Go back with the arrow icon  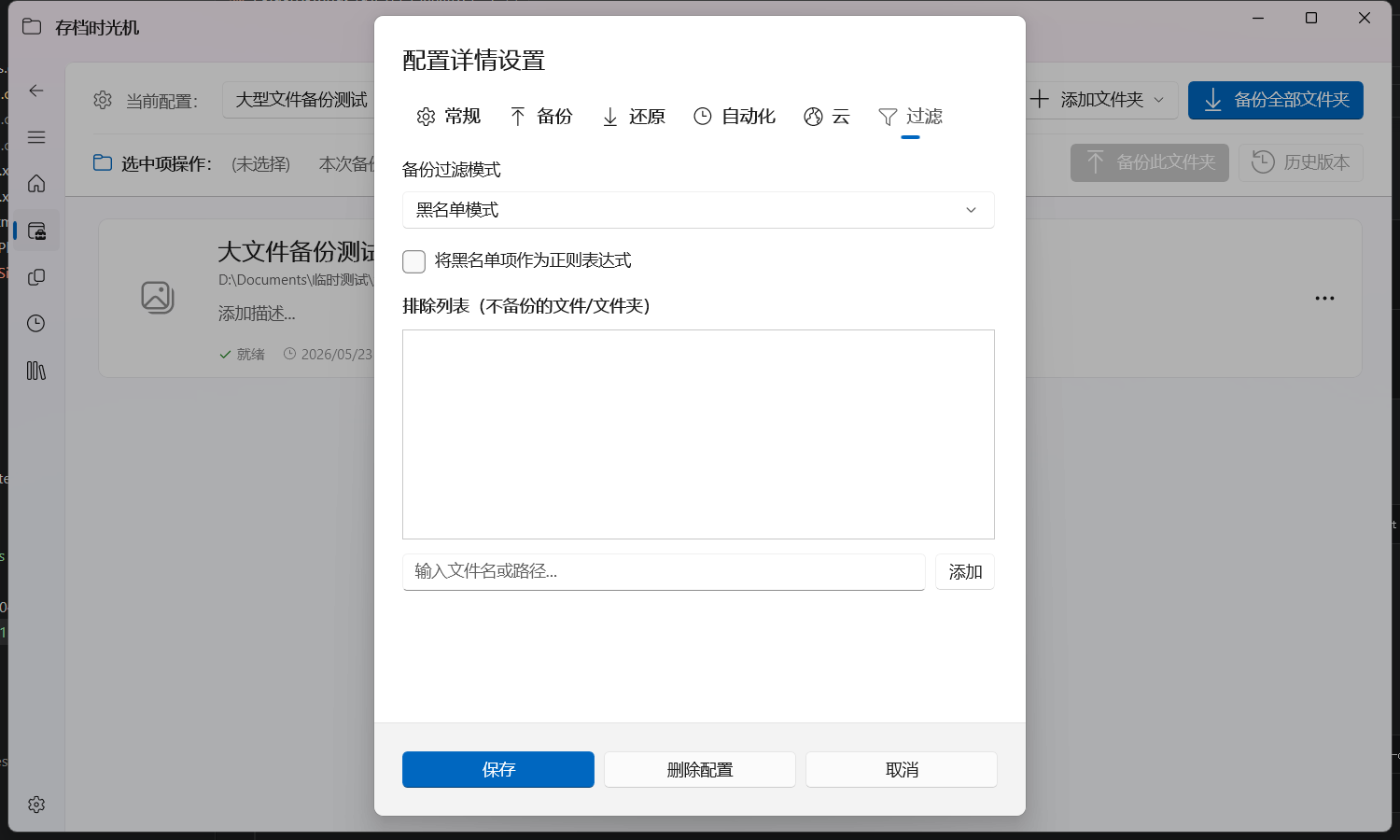tap(36, 91)
